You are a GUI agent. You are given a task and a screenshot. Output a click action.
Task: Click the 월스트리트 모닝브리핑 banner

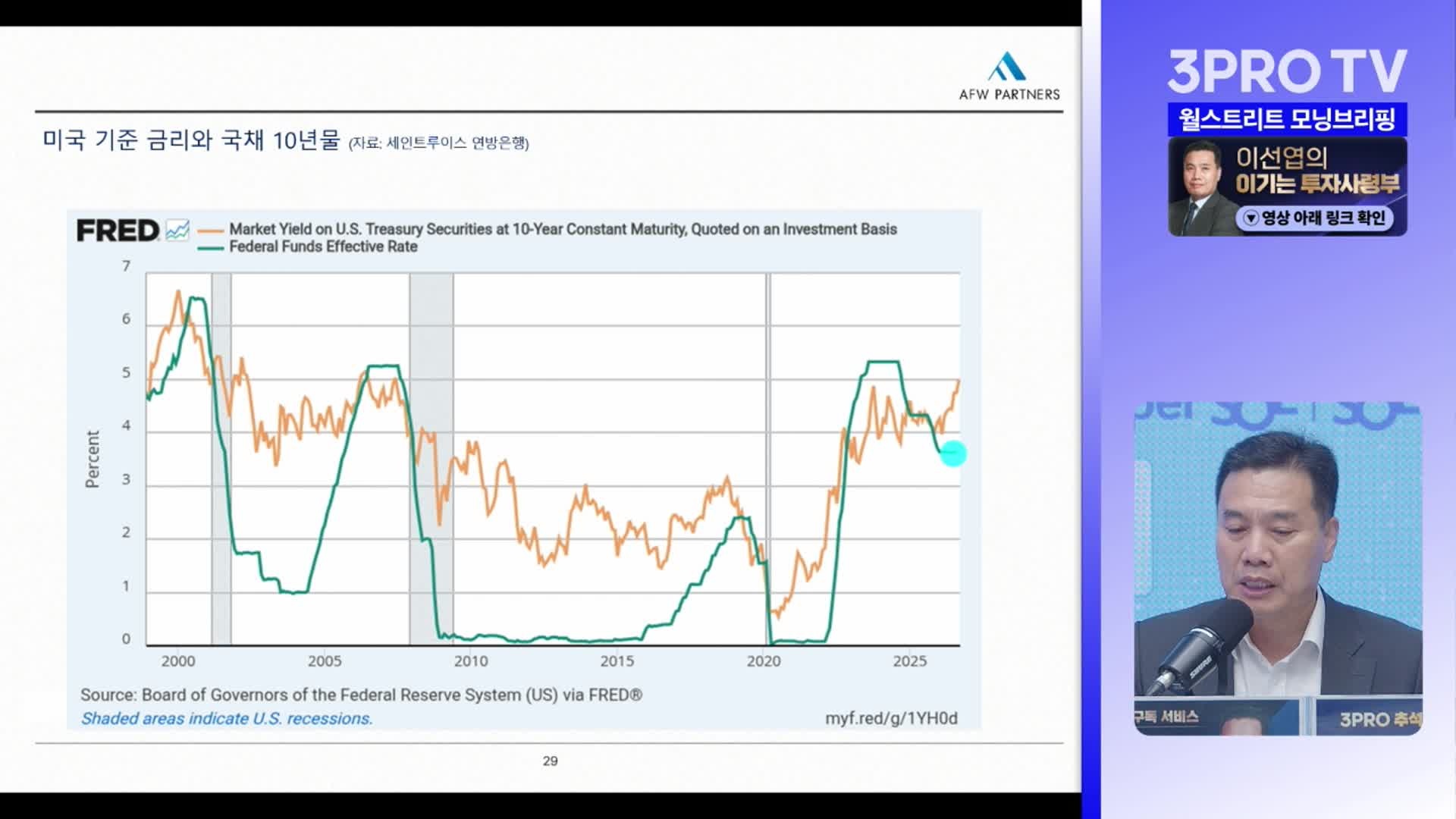[1287, 119]
